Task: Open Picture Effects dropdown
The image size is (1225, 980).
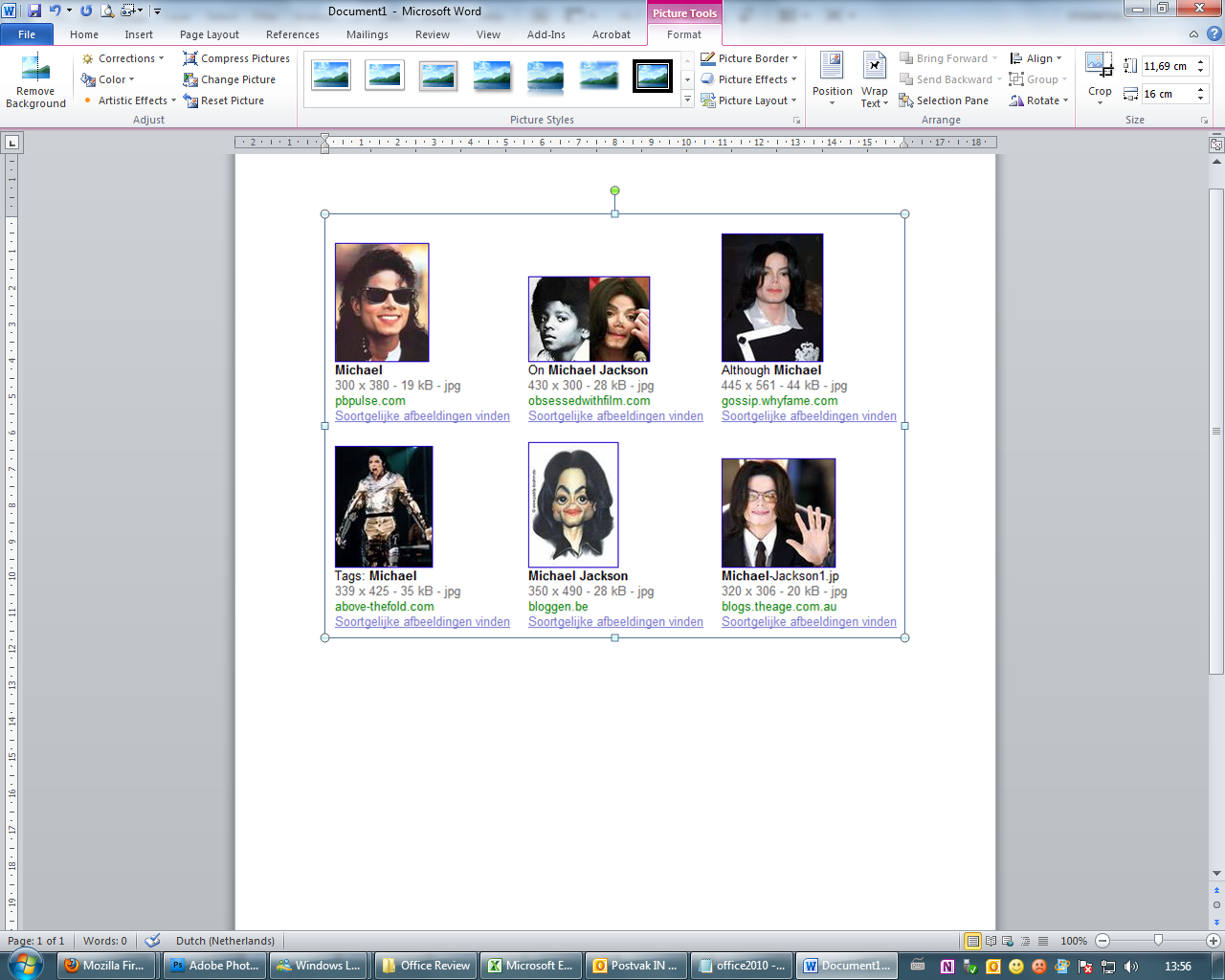Action: tap(748, 79)
